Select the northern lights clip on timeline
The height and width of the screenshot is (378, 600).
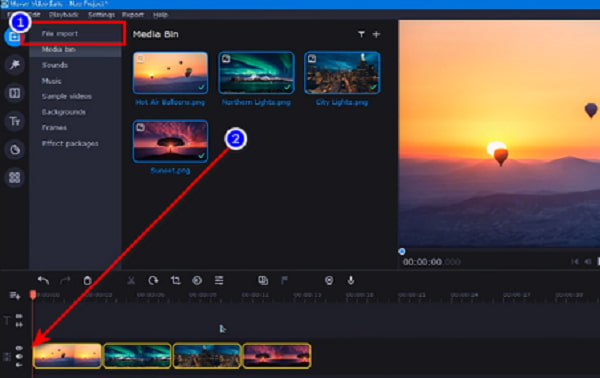pyautogui.click(x=137, y=355)
